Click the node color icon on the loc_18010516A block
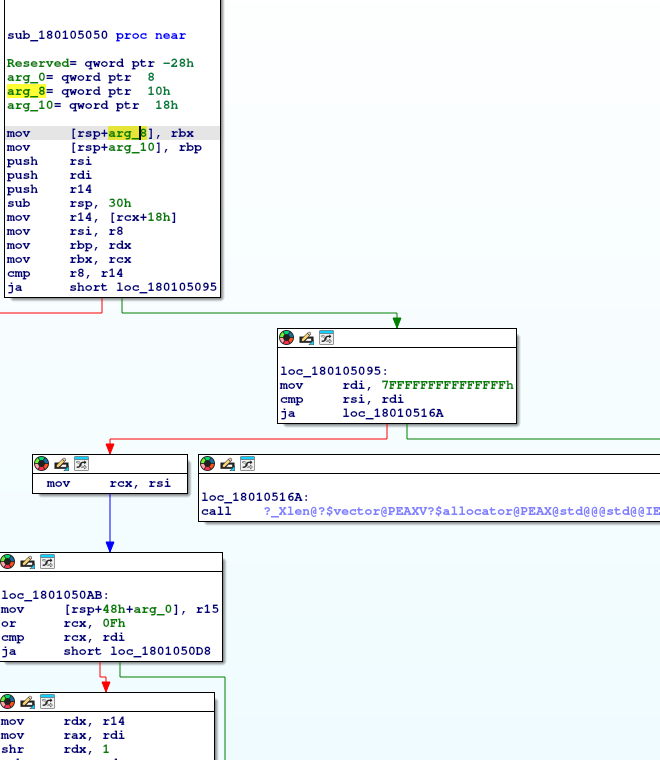Image resolution: width=660 pixels, height=760 pixels. [208, 464]
